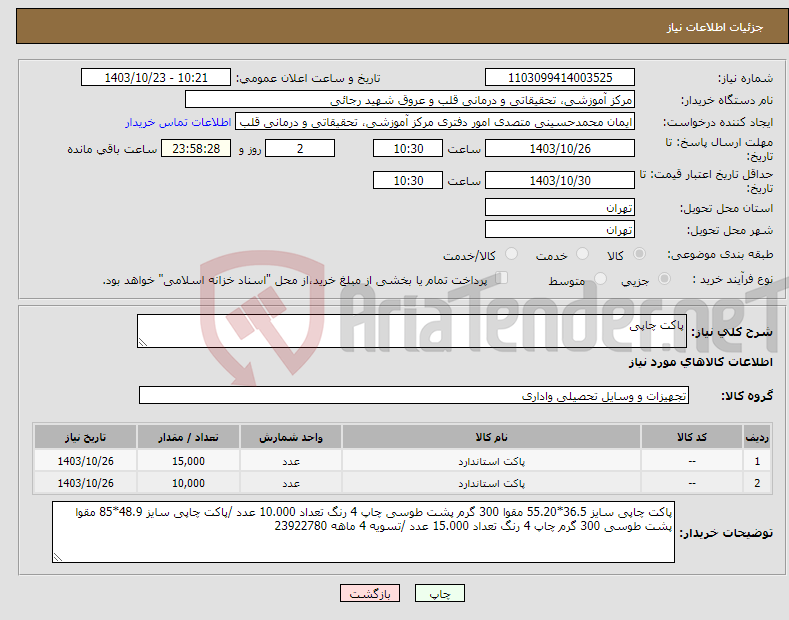
Task: Click the remaining days field showing 2
Action: coord(300,148)
